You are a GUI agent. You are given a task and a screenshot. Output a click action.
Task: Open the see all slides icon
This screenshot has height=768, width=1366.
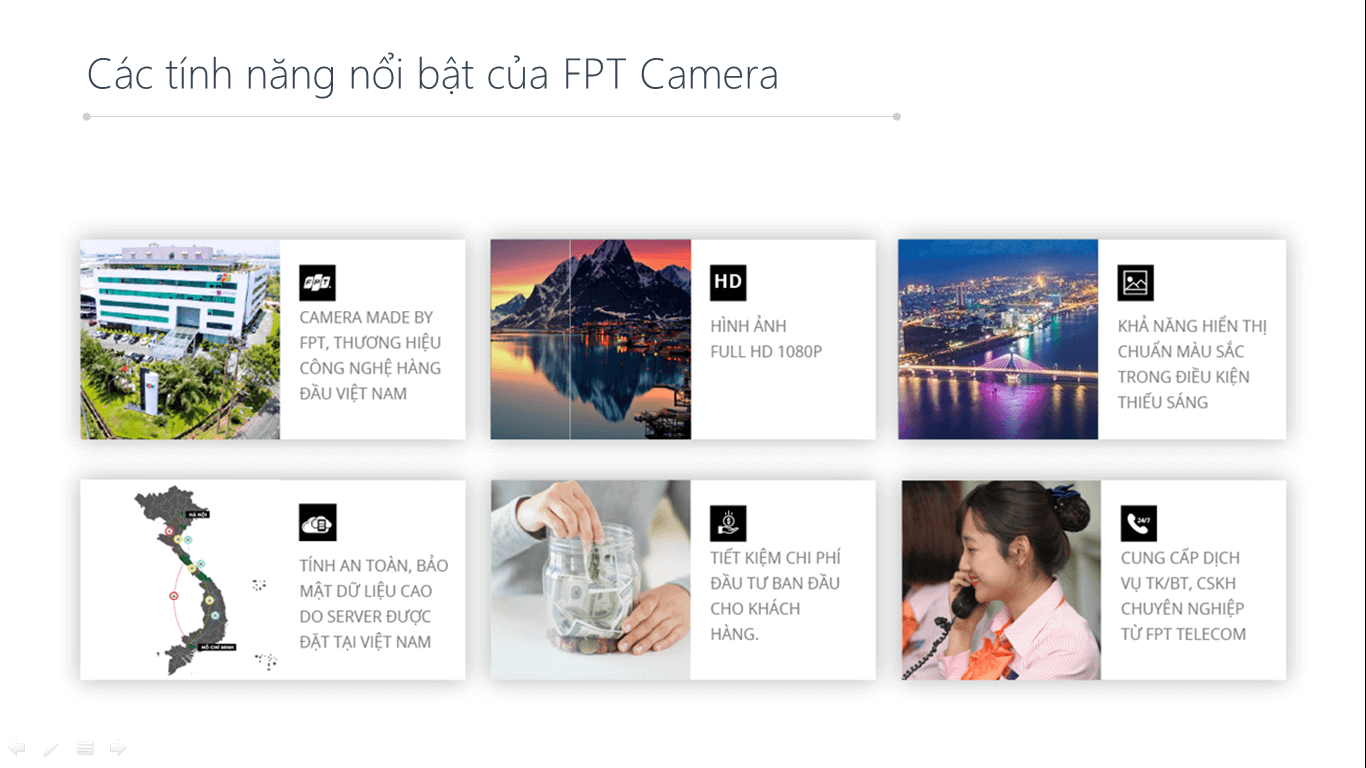tap(85, 748)
